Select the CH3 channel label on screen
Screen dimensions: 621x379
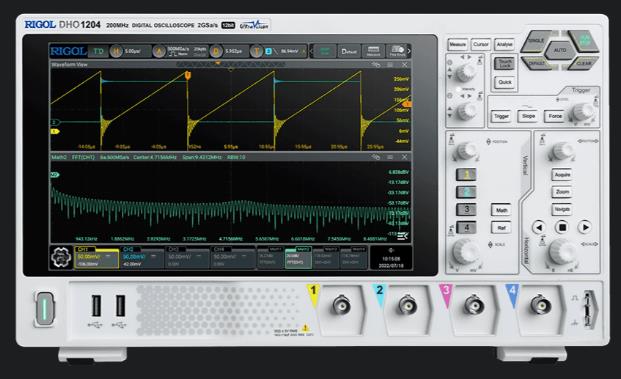pos(187,257)
